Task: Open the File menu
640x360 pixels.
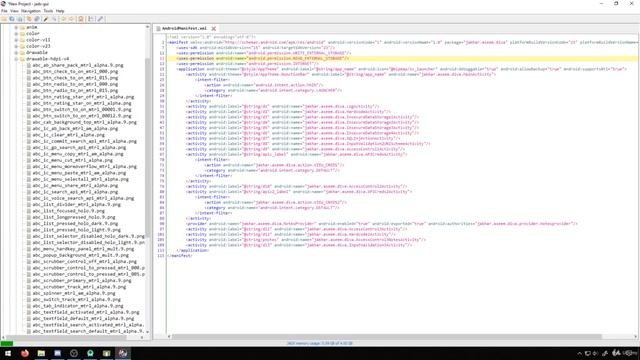Action: point(4,11)
